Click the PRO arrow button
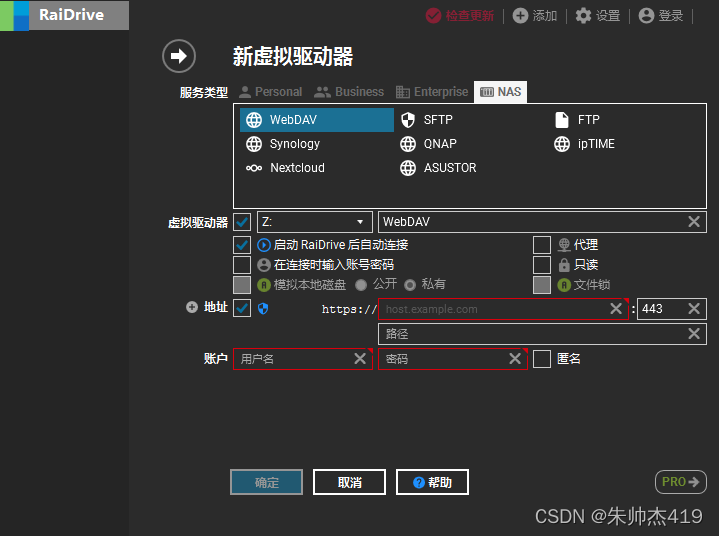Viewport: 719px width, 536px height. pyautogui.click(x=680, y=482)
